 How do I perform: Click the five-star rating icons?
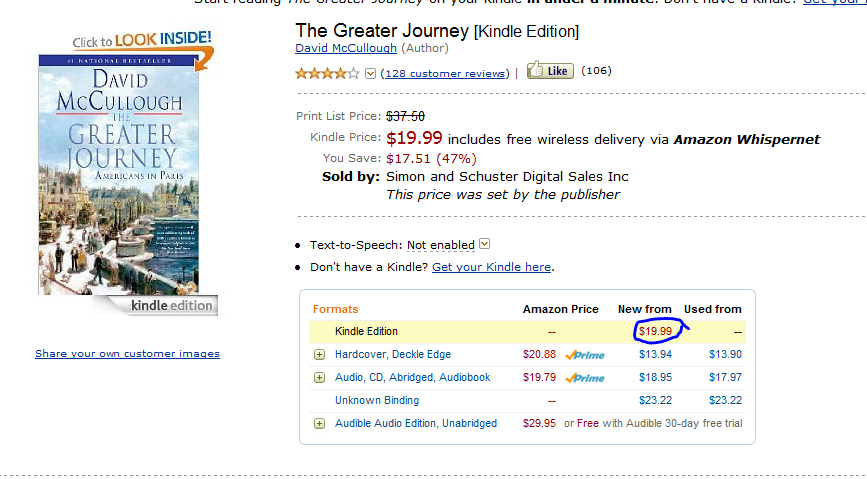coord(327,73)
